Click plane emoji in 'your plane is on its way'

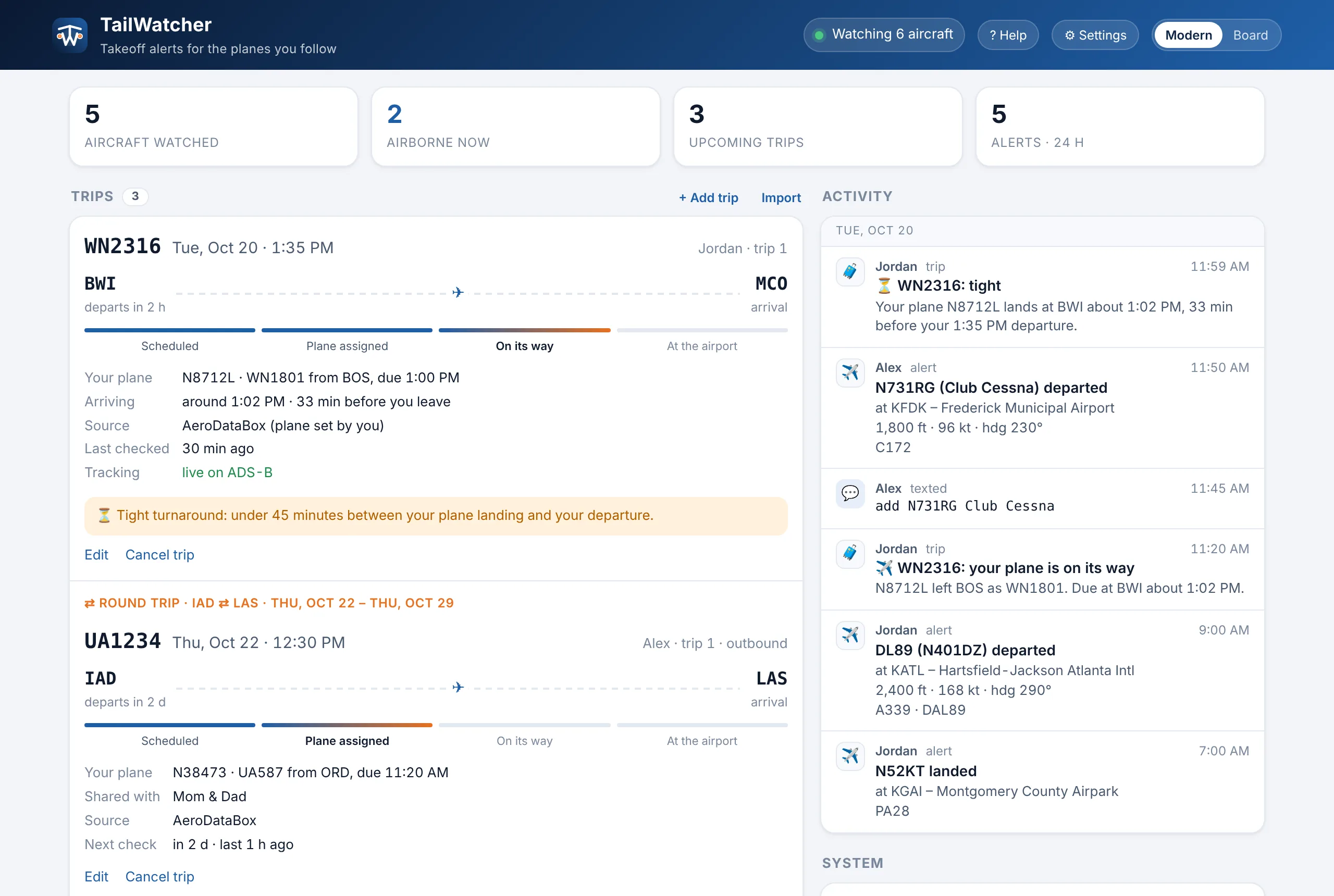884,568
